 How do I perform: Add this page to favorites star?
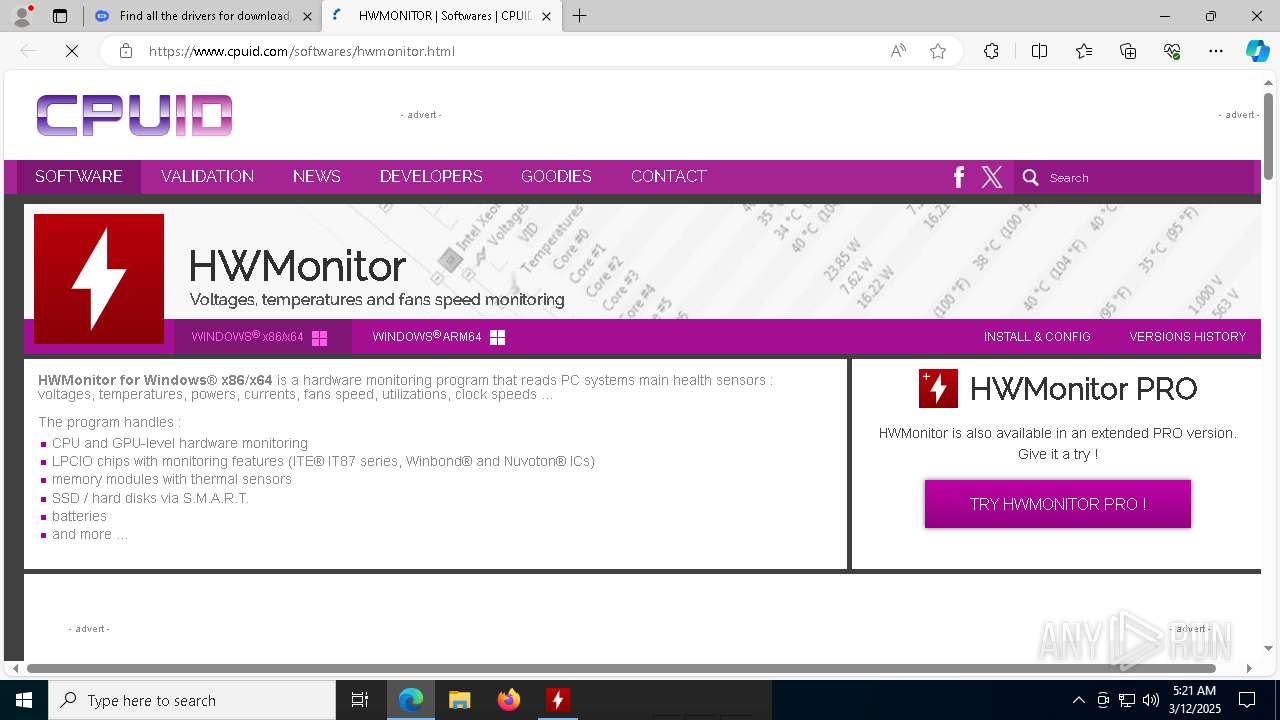coord(938,51)
